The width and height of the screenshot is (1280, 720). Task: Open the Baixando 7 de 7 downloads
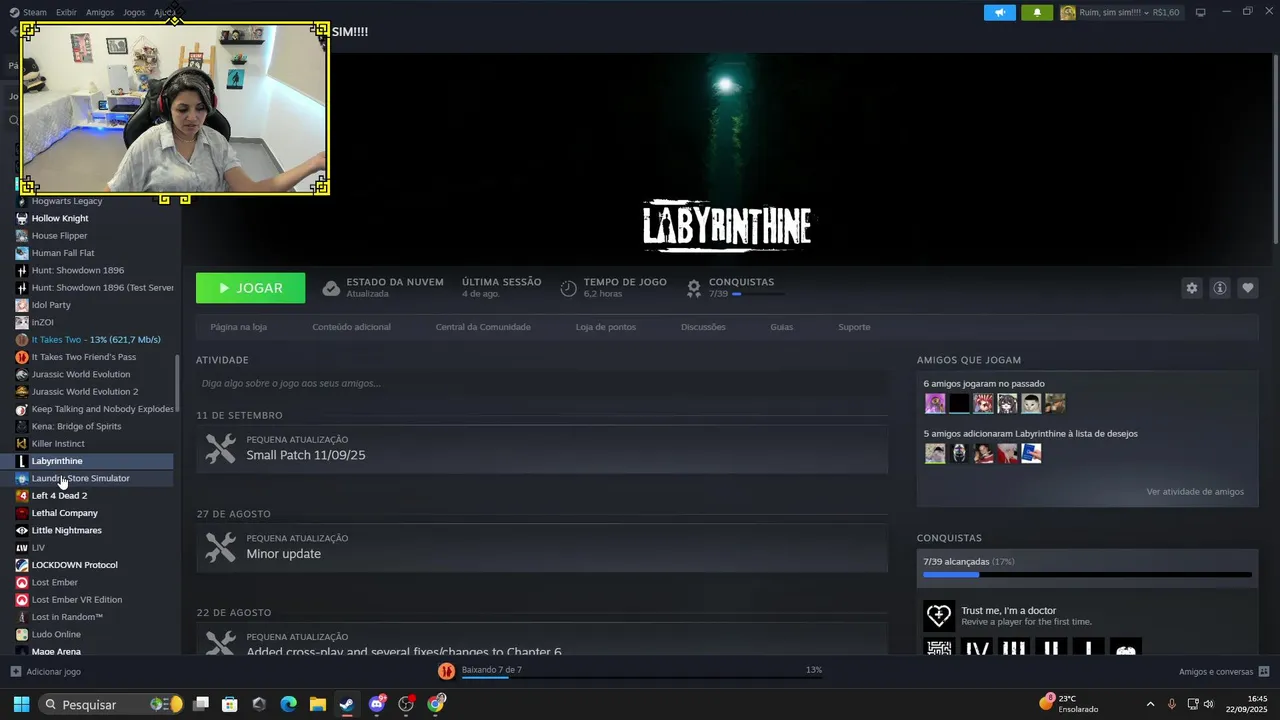click(x=491, y=670)
